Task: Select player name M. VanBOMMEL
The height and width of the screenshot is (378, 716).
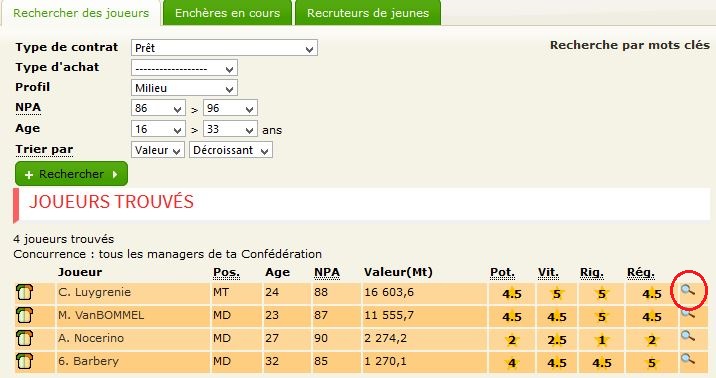Action: coord(101,315)
